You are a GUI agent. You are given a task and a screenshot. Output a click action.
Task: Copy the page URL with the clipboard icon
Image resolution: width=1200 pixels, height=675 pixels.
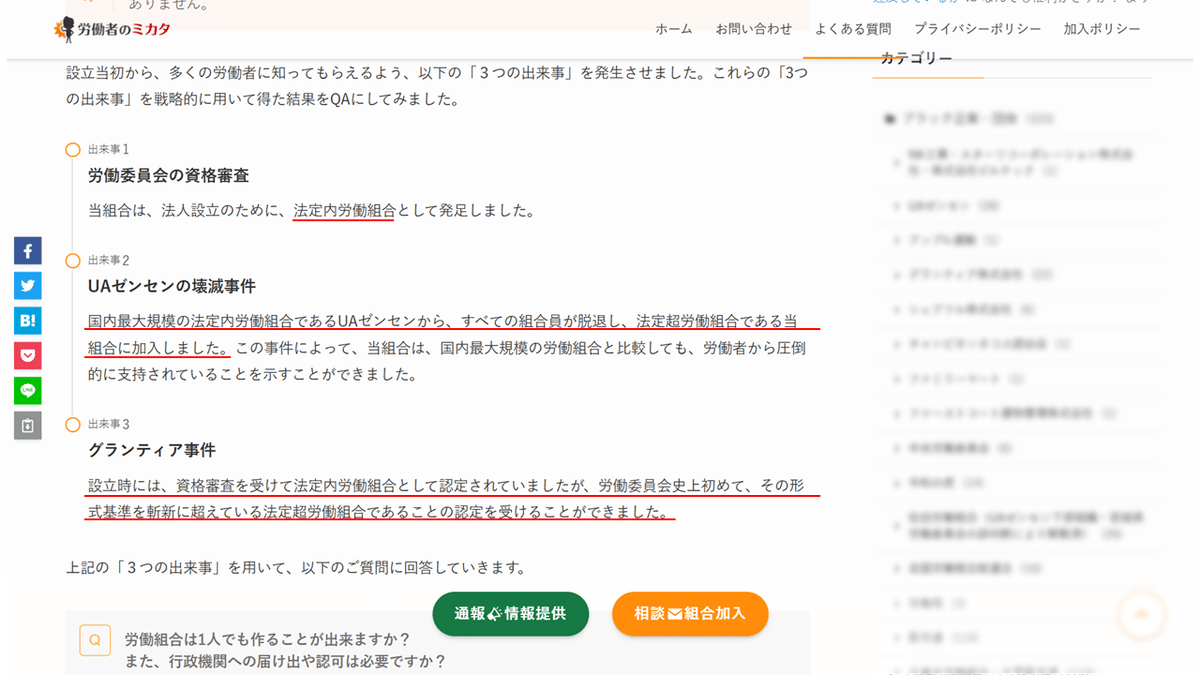28,426
